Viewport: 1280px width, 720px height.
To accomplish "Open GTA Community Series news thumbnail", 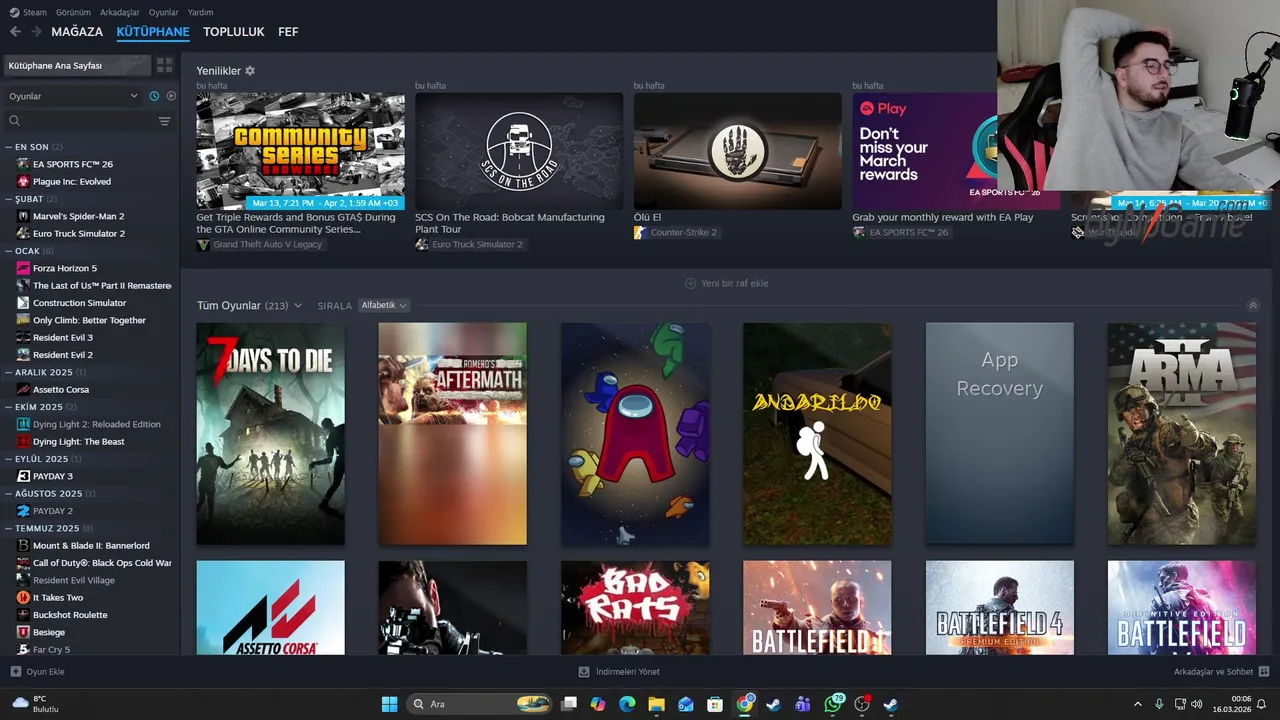I will coord(300,151).
